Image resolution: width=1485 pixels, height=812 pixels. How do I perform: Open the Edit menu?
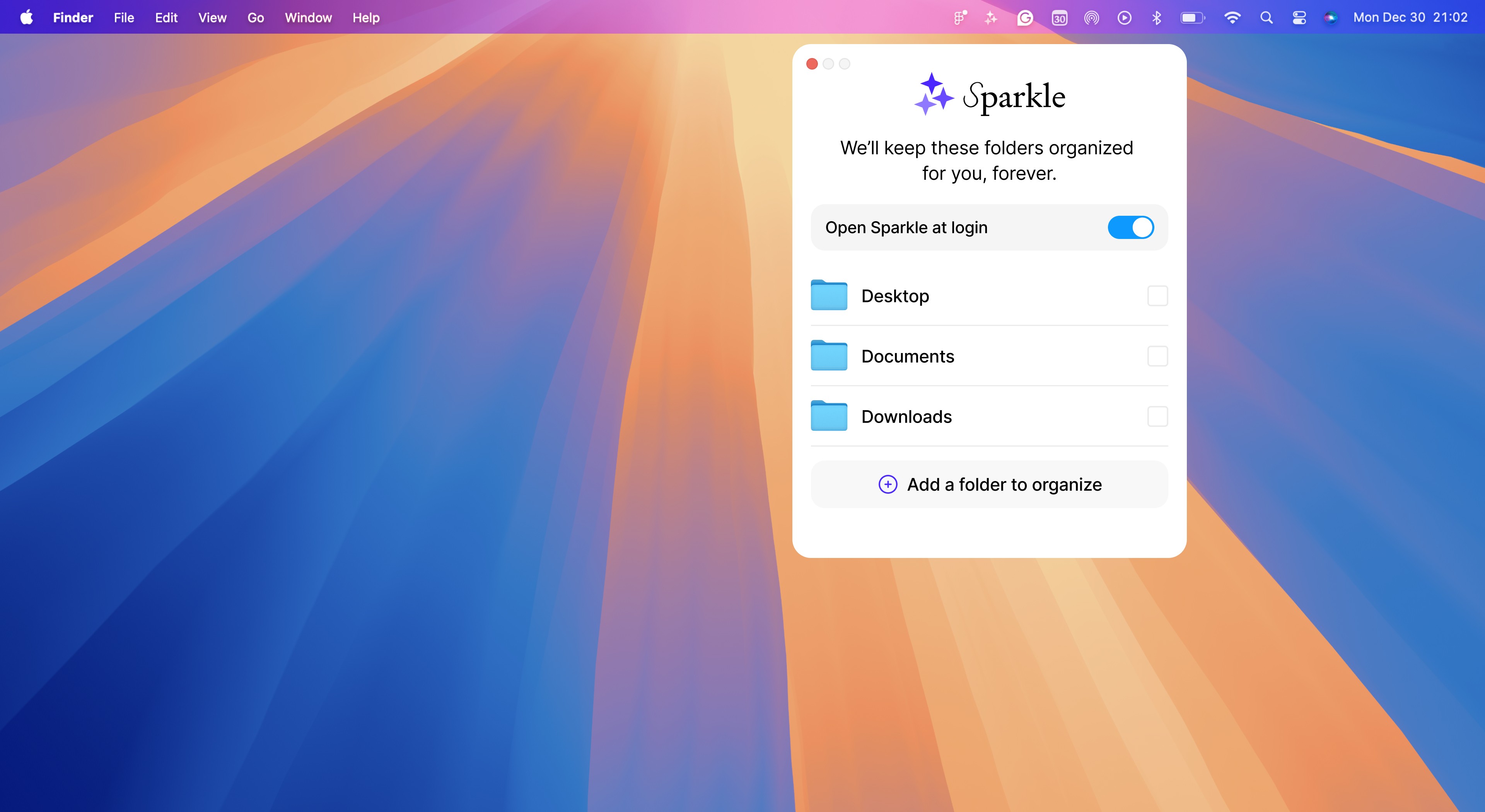(166, 18)
